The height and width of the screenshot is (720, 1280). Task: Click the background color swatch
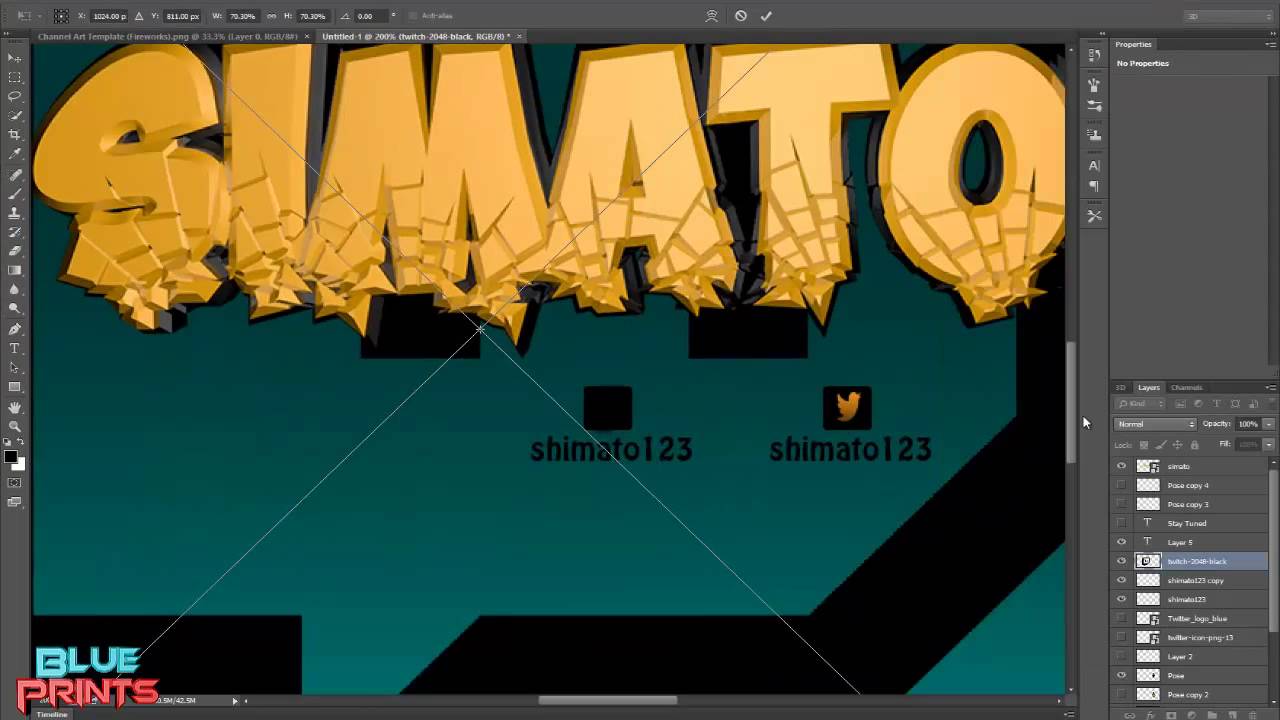click(20, 465)
